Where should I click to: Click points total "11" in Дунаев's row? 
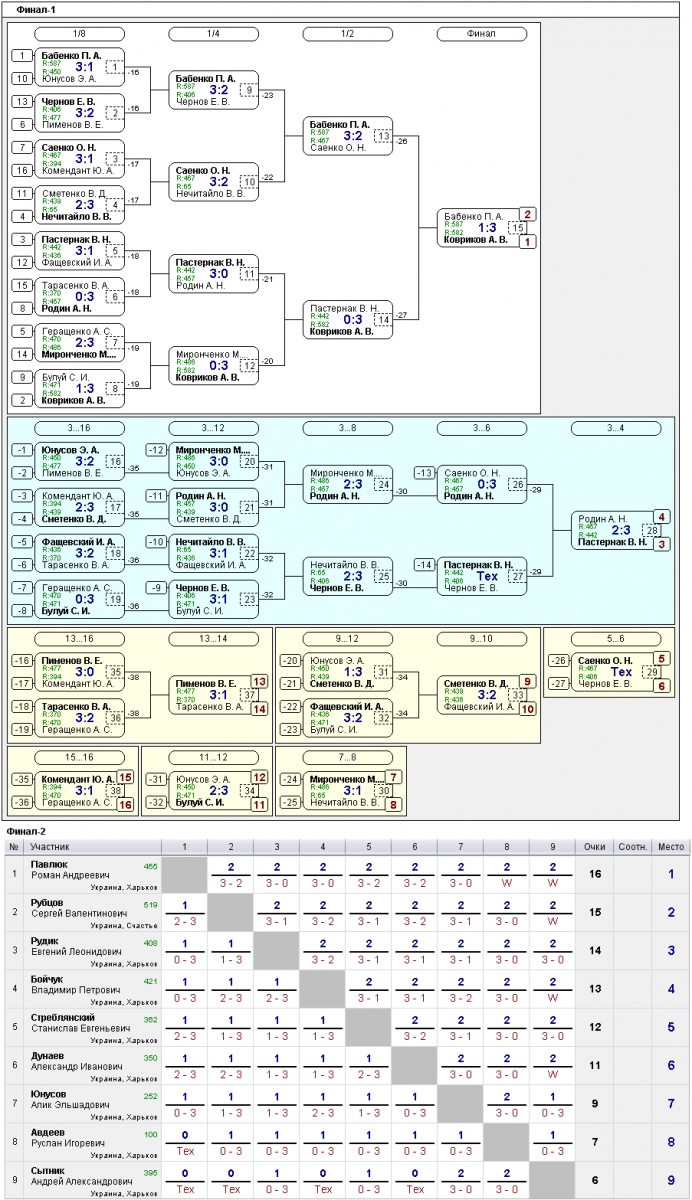595,1064
